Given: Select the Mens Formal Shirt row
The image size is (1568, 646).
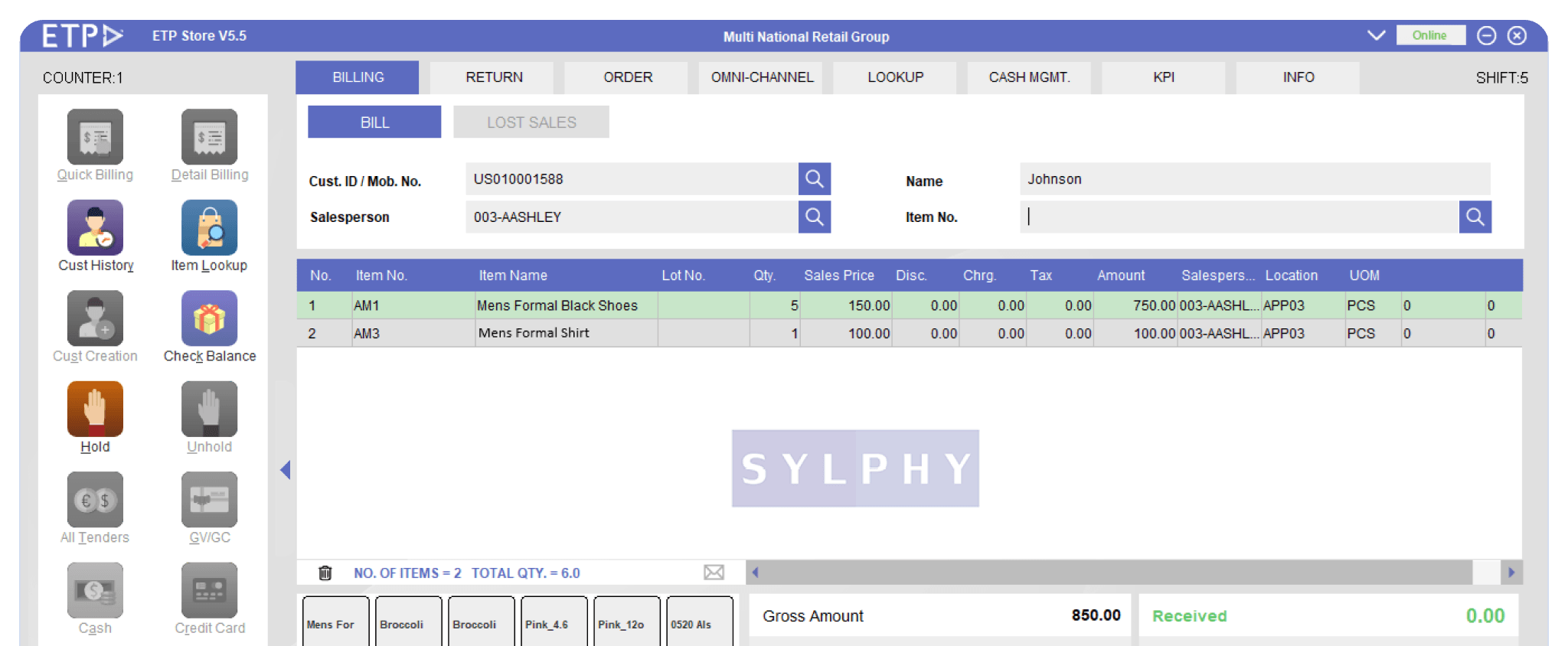Looking at the screenshot, I should point(534,334).
